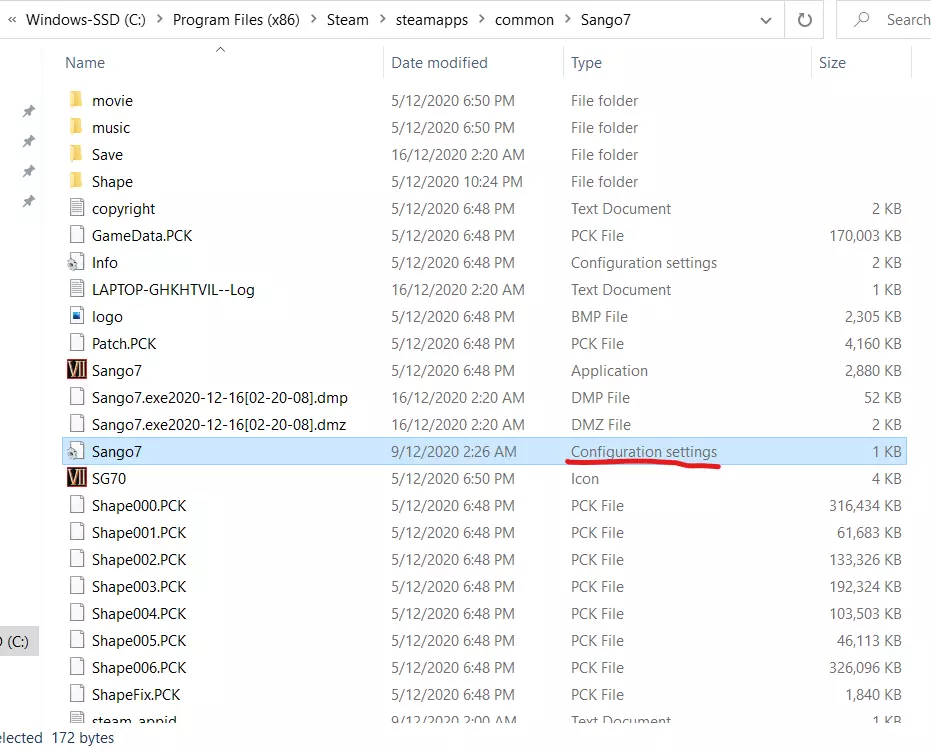Image resolution: width=931 pixels, height=753 pixels.
Task: Select file name Patch.PCK
Action: [124, 344]
